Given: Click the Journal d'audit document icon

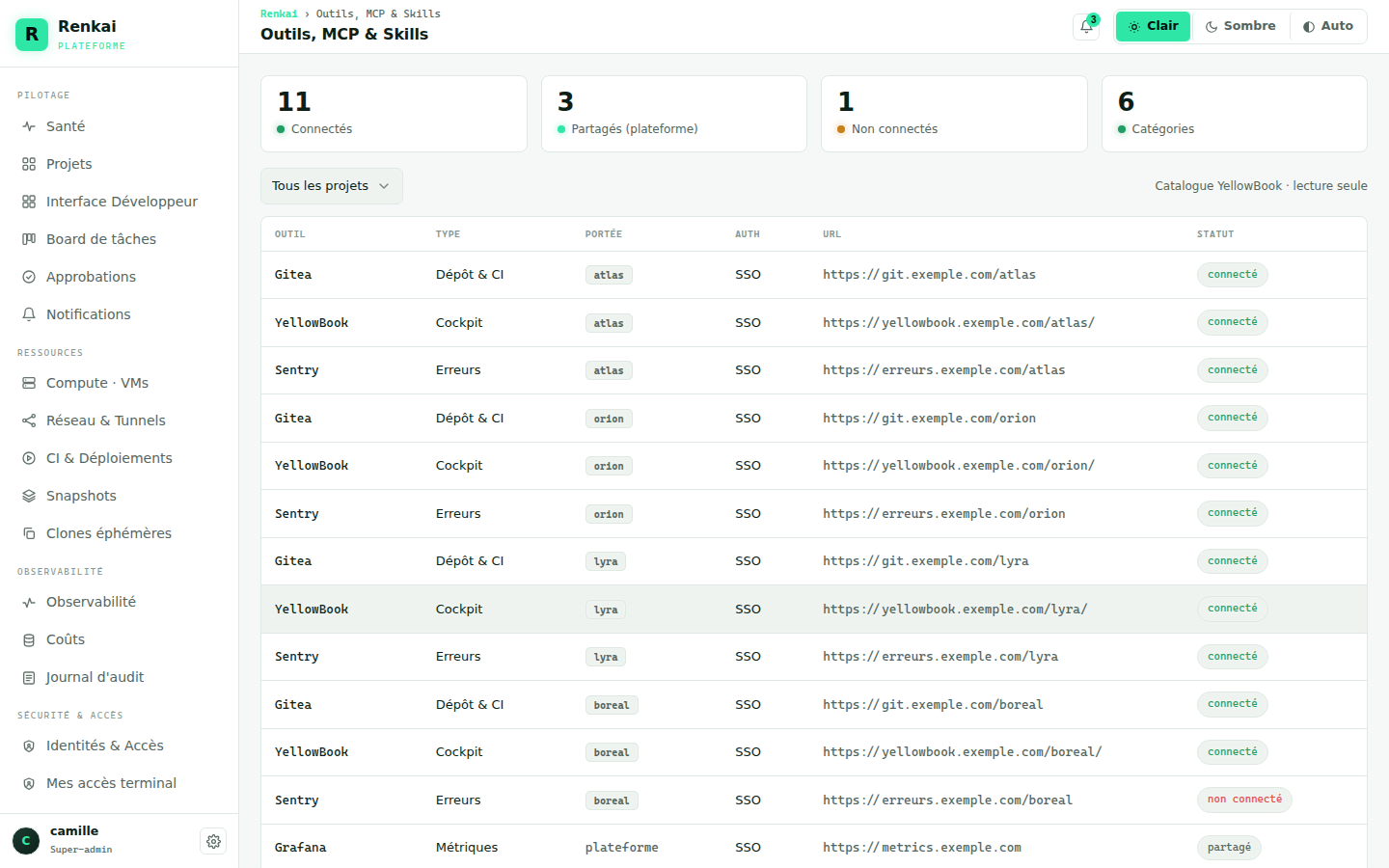Looking at the screenshot, I should 29,677.
